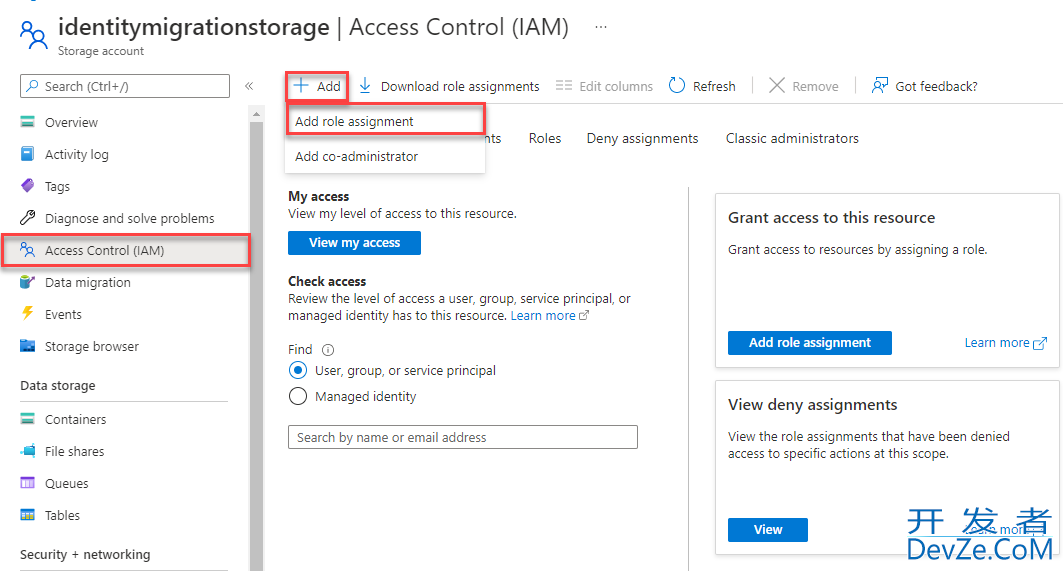Collapse the sidebar with double chevron

(249, 86)
